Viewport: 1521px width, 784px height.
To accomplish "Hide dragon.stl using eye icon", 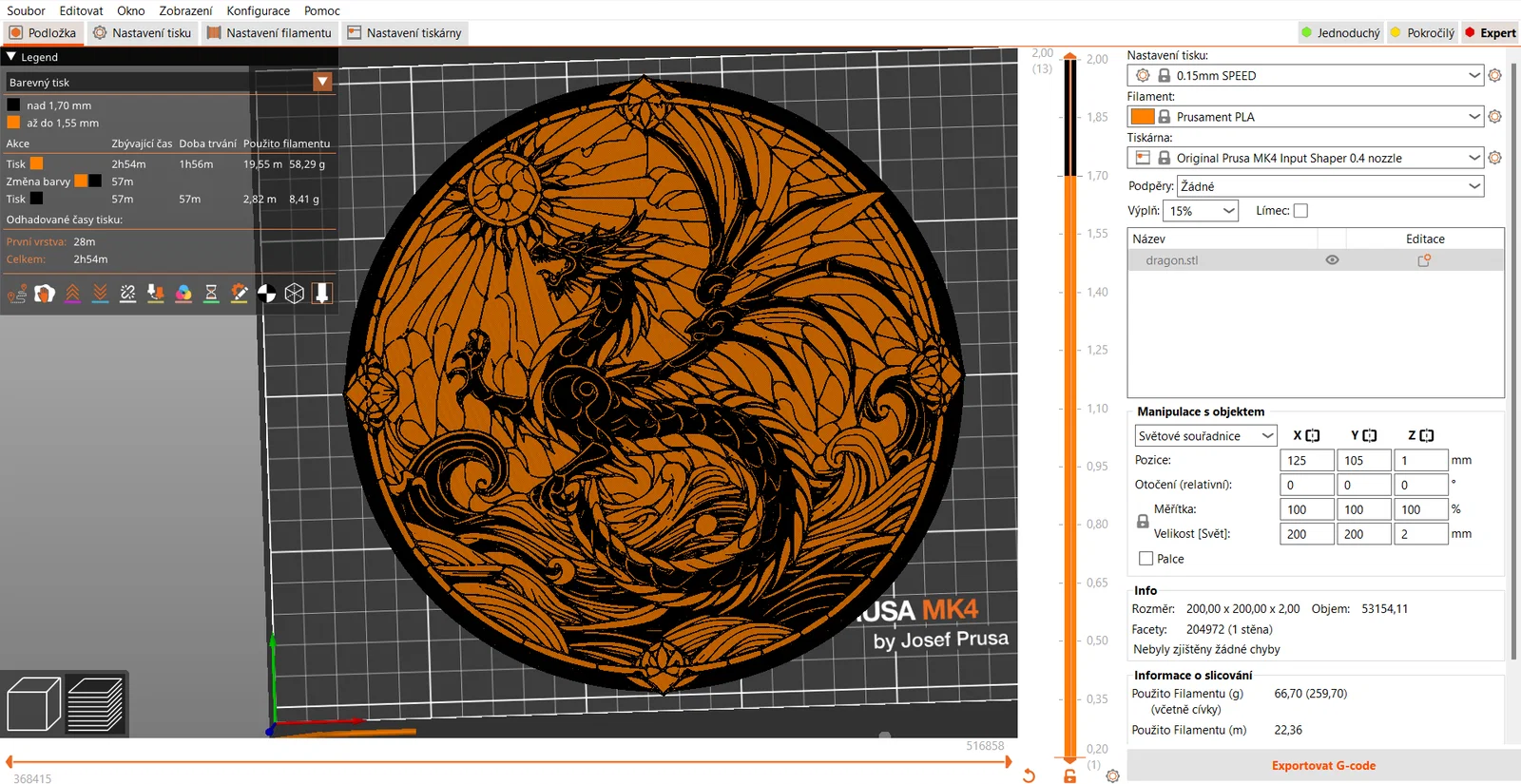I will pyautogui.click(x=1332, y=260).
